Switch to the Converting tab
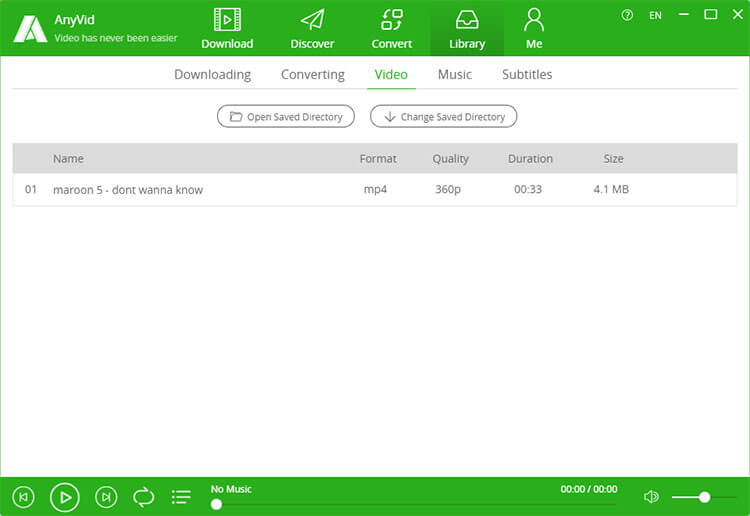Viewport: 750px width, 516px height. click(313, 75)
